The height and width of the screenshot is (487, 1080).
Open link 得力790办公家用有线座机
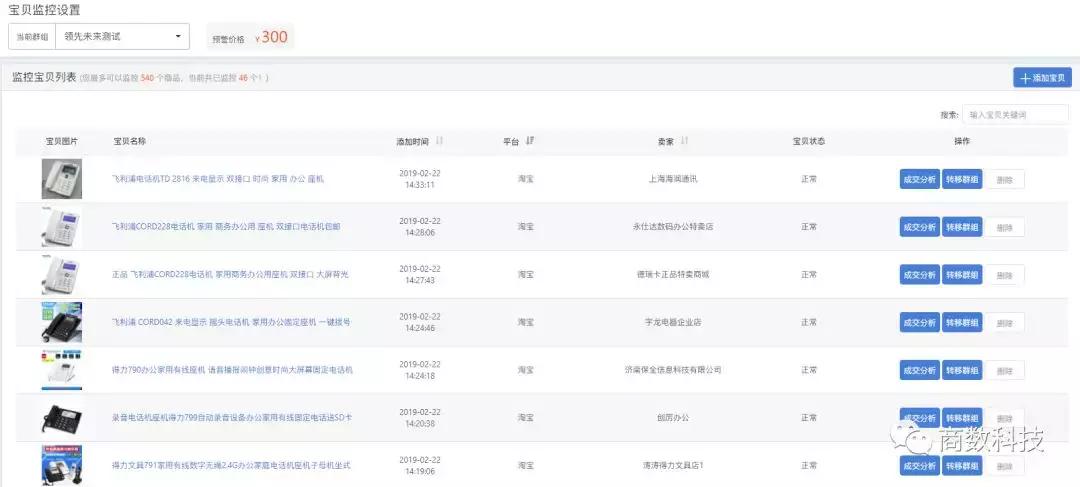pyautogui.click(x=232, y=370)
